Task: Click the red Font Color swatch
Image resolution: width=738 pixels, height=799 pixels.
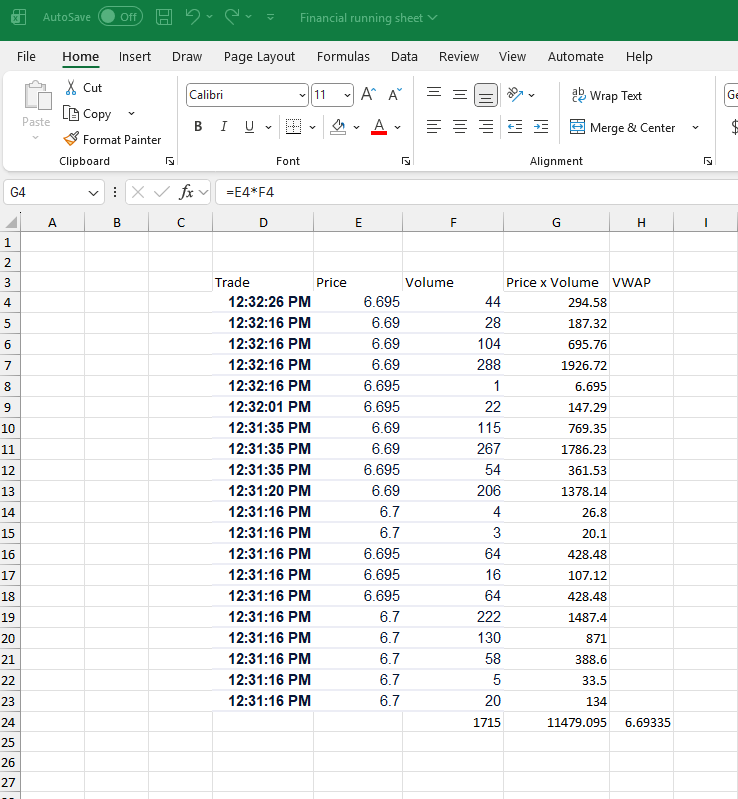Action: [x=379, y=127]
